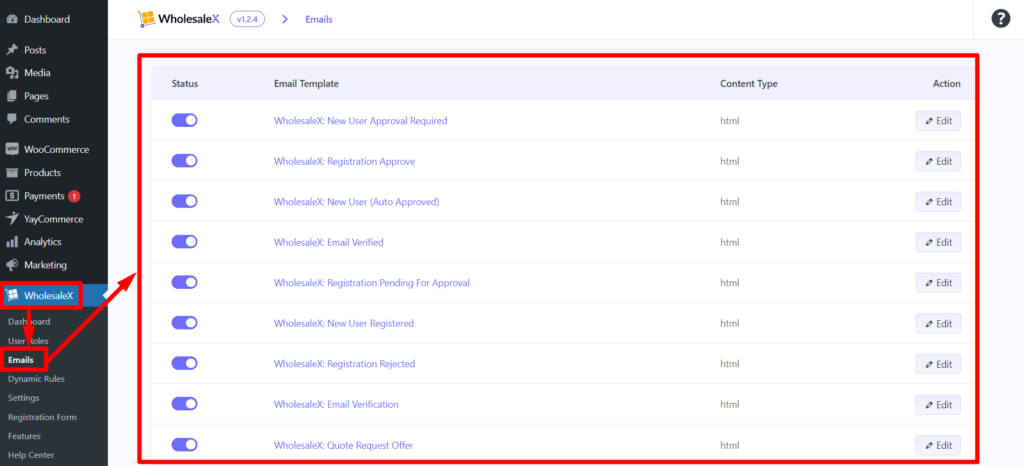1024x466 pixels.
Task: Toggle Registration Rejected email status
Action: tap(184, 363)
